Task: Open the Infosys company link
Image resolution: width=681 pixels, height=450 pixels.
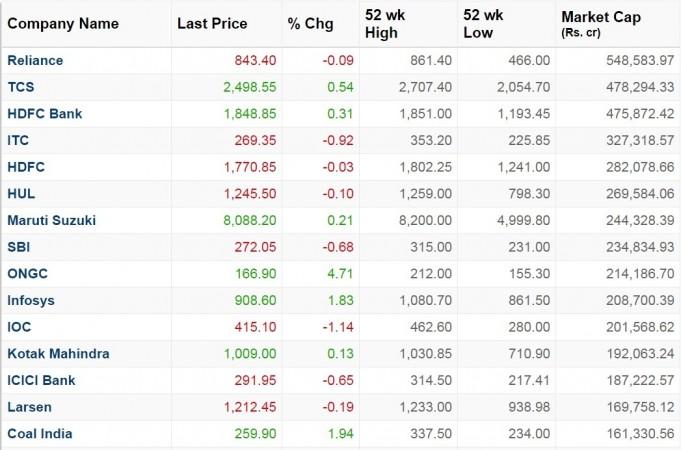Action: [31, 301]
